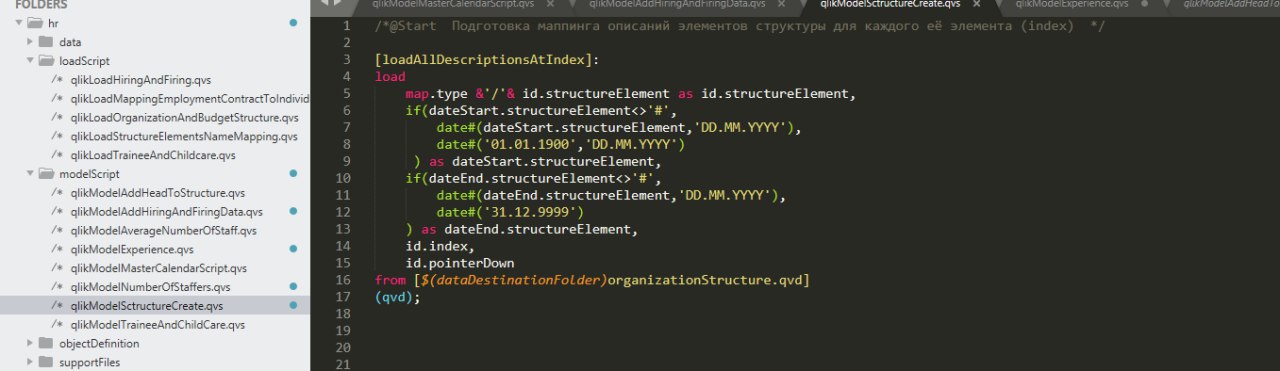Close the unsaved qlikModelExperience.qvs tab dot

click(x=1144, y=4)
